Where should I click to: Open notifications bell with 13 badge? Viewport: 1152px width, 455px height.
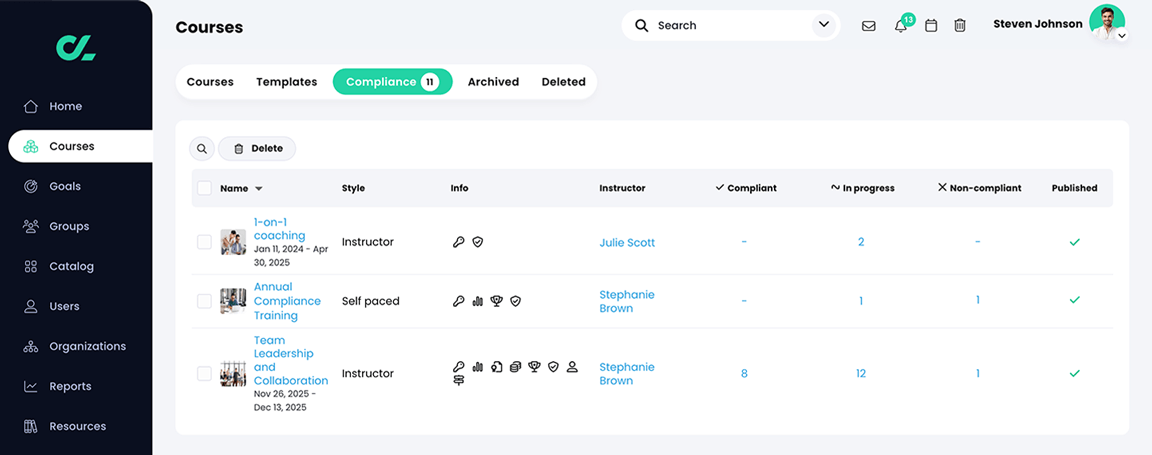point(901,26)
